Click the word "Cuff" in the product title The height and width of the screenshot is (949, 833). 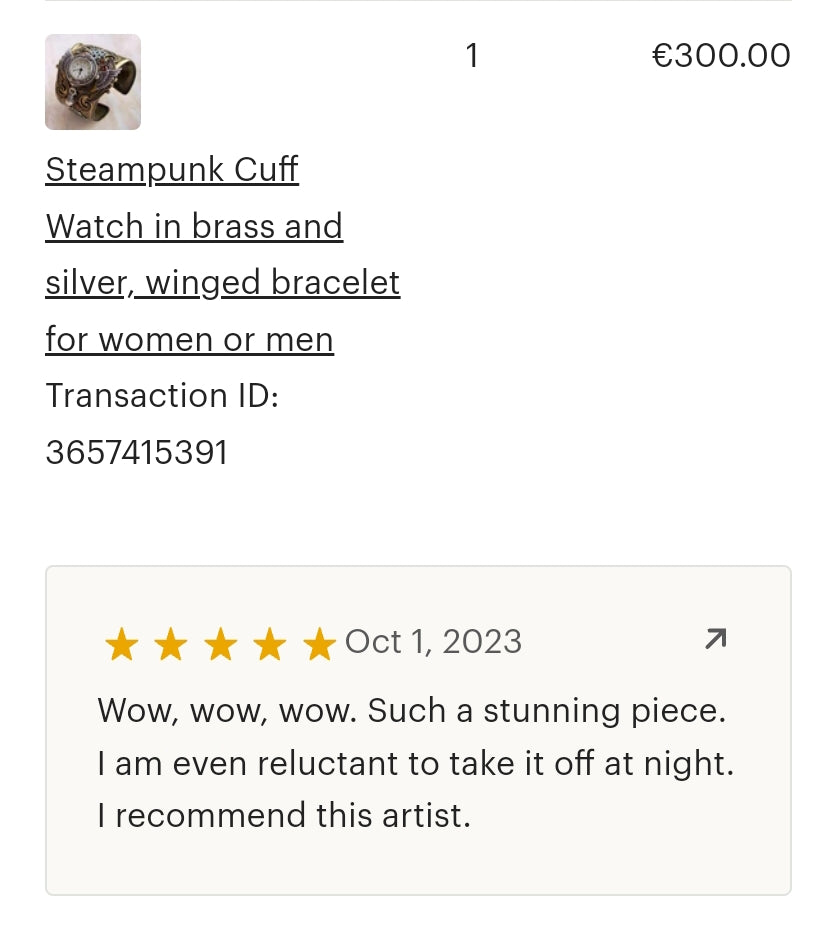tap(266, 170)
